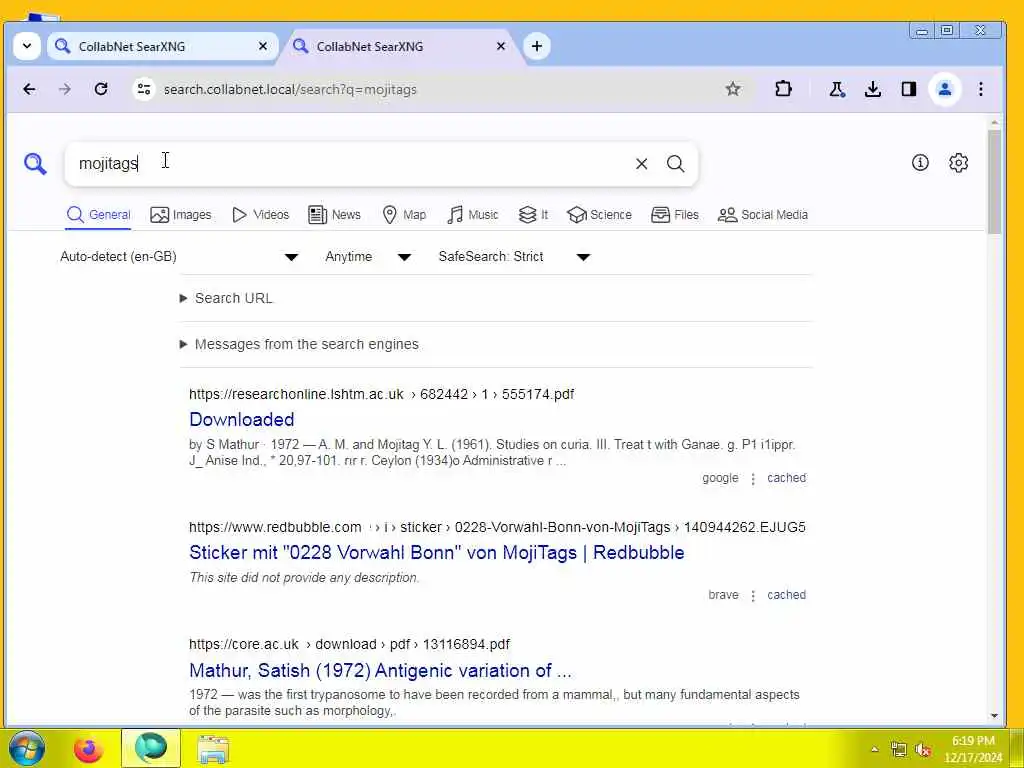Viewport: 1024px width, 768px height.
Task: Click the address bar URL
Action: pos(290,89)
